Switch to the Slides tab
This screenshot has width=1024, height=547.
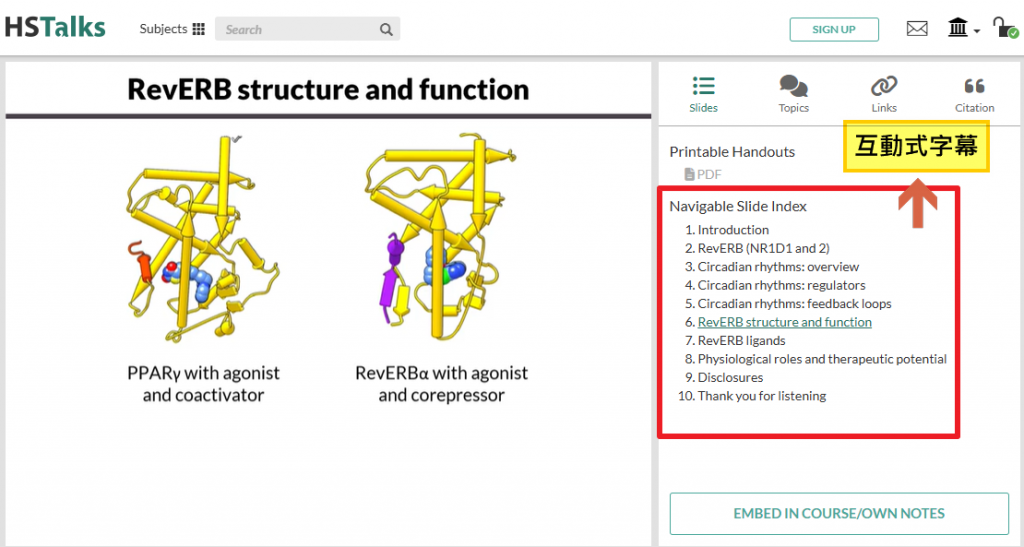pyautogui.click(x=703, y=93)
